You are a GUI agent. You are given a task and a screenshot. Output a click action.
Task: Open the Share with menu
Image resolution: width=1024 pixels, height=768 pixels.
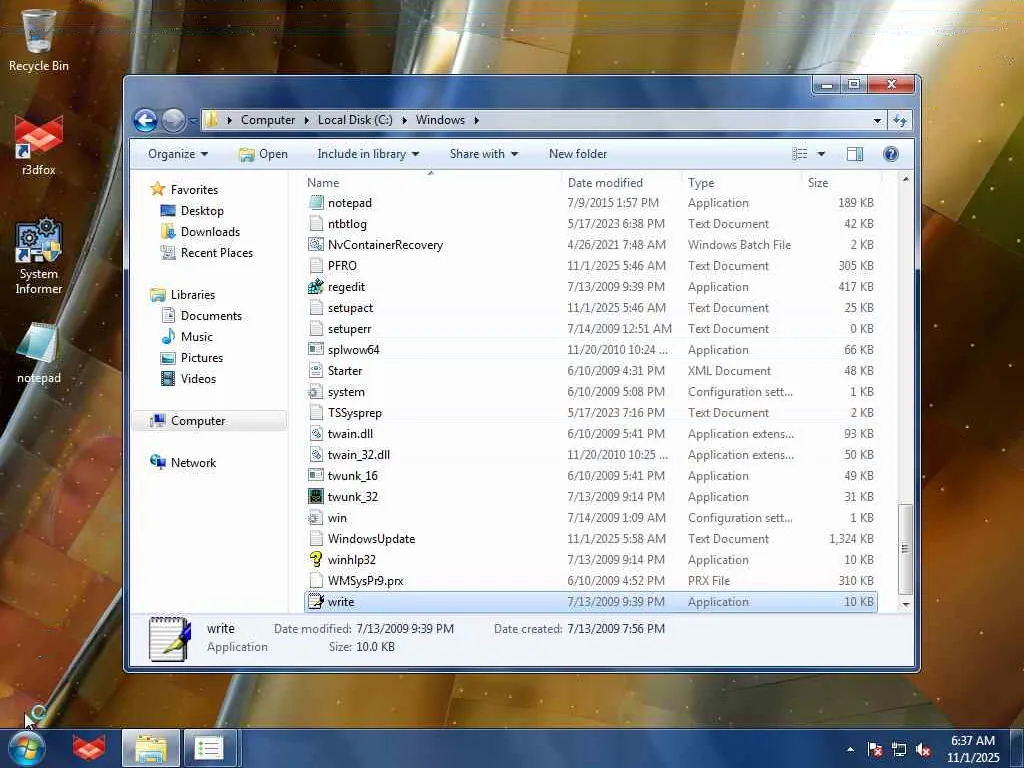(483, 154)
